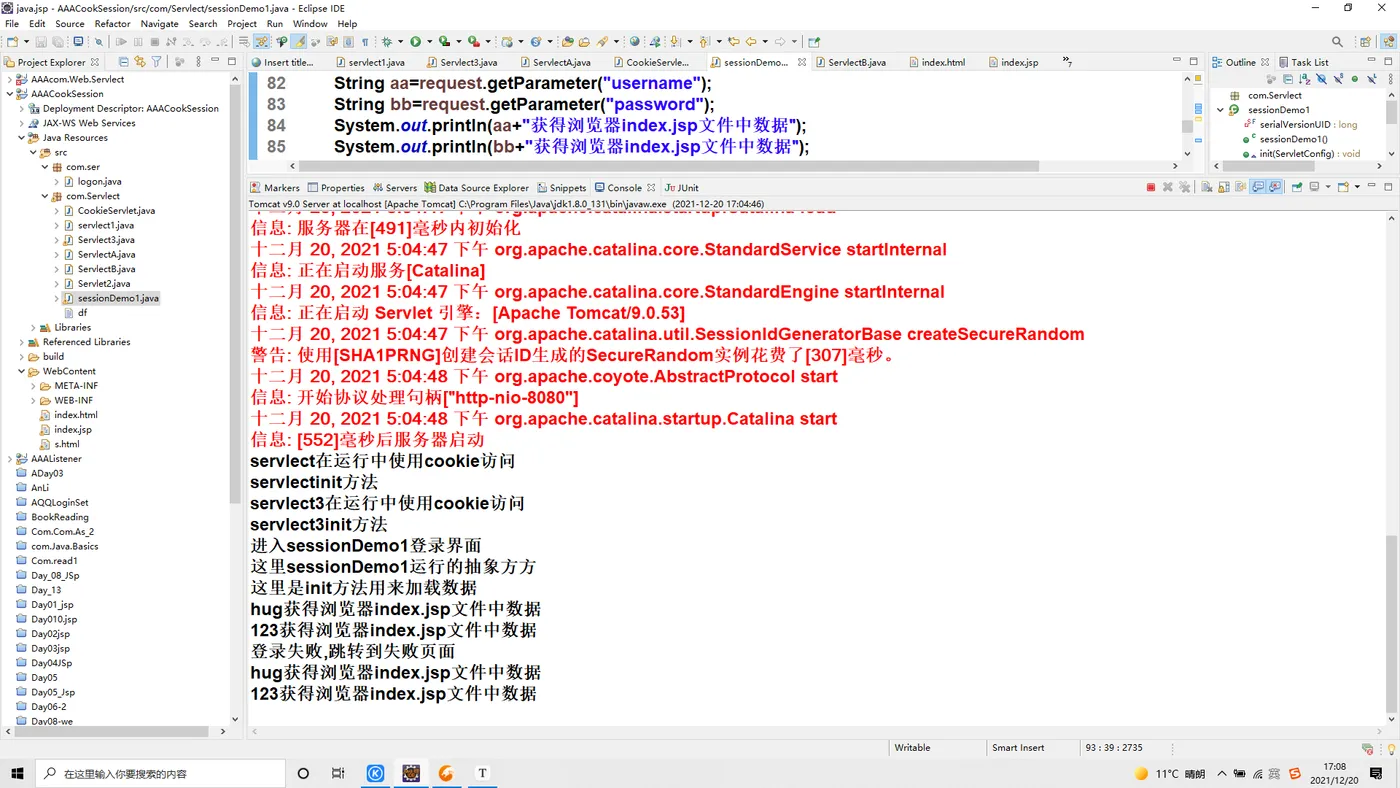The image size is (1400, 788).
Task: Collapse All in Project Explorer toolbar
Action: point(124,62)
